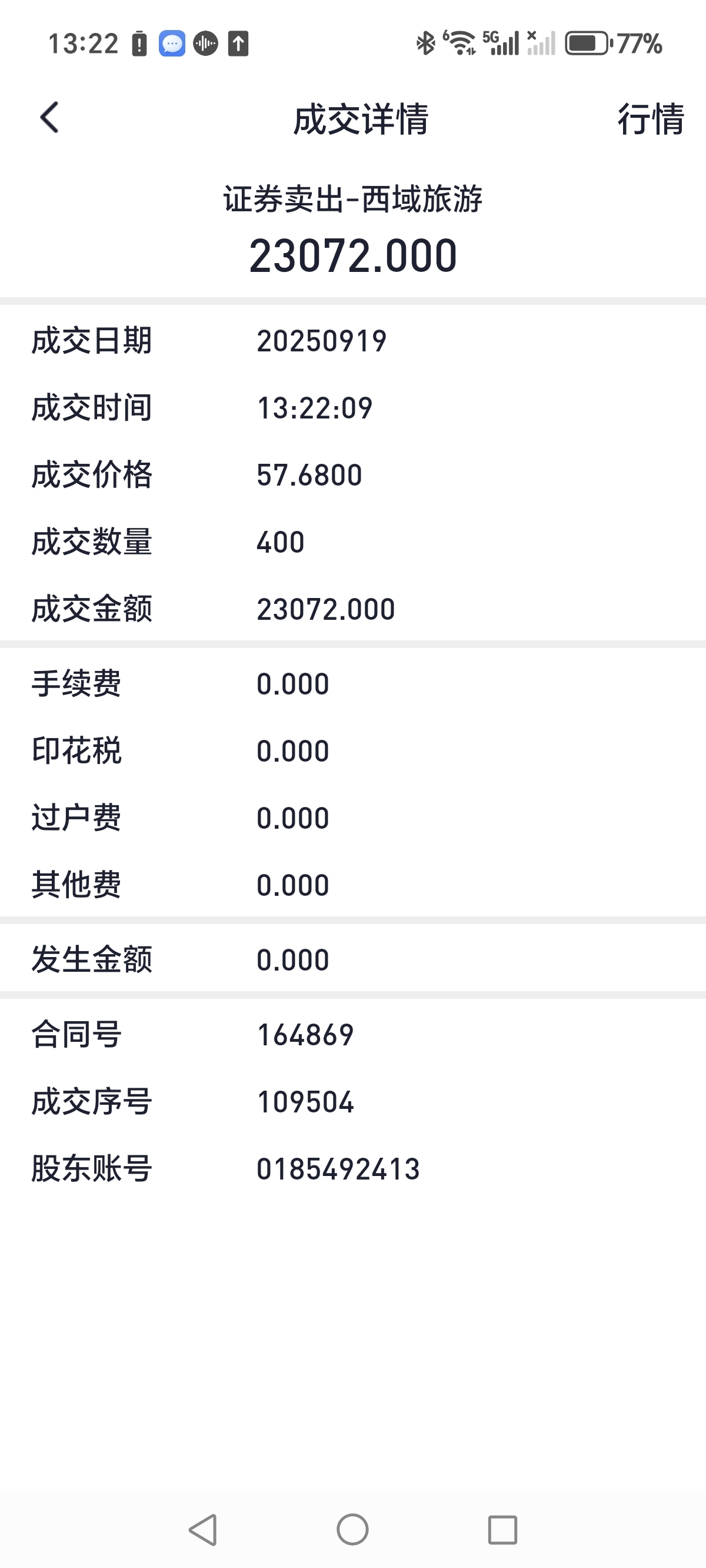Select the 成交日期 20250919 row
Screen dimensions: 706x1568
point(353,340)
